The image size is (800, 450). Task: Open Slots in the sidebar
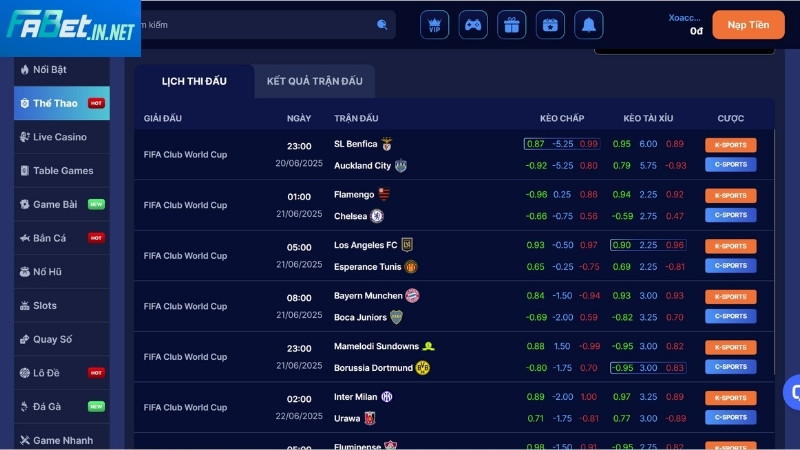coord(62,305)
